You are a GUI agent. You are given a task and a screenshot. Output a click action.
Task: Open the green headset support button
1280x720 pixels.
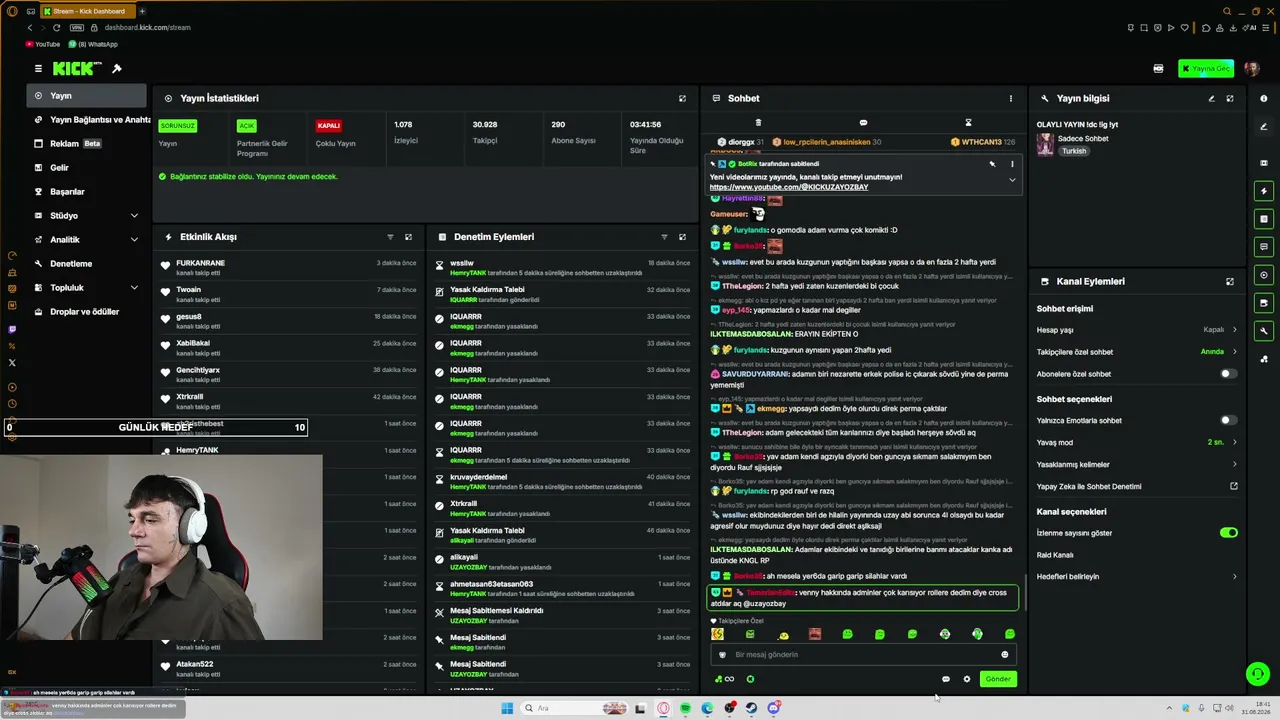point(1258,674)
